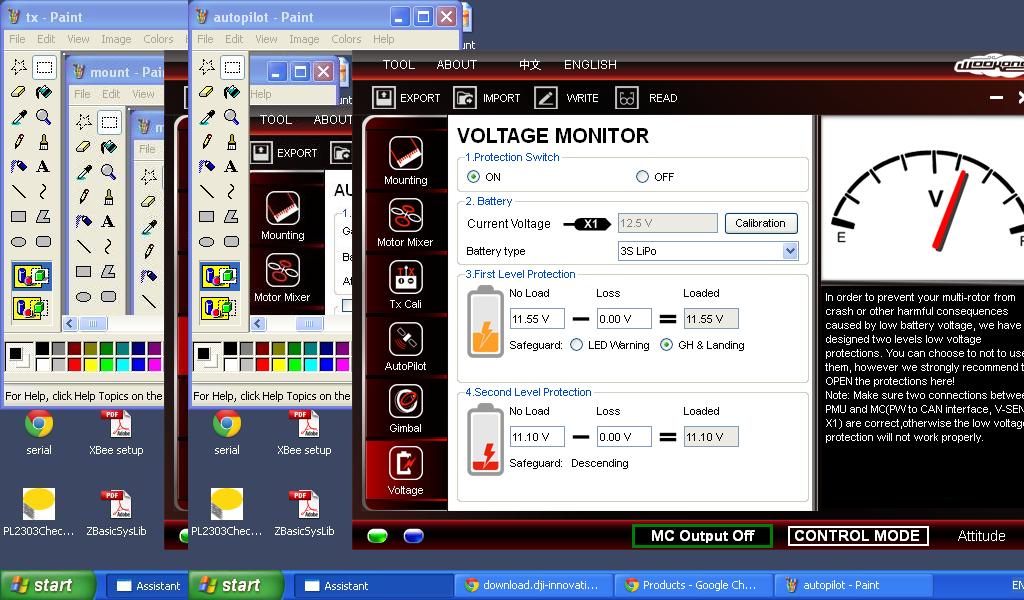Go to the Gimbal configuration icon
Image resolution: width=1024 pixels, height=600 pixels.
pyautogui.click(x=405, y=407)
